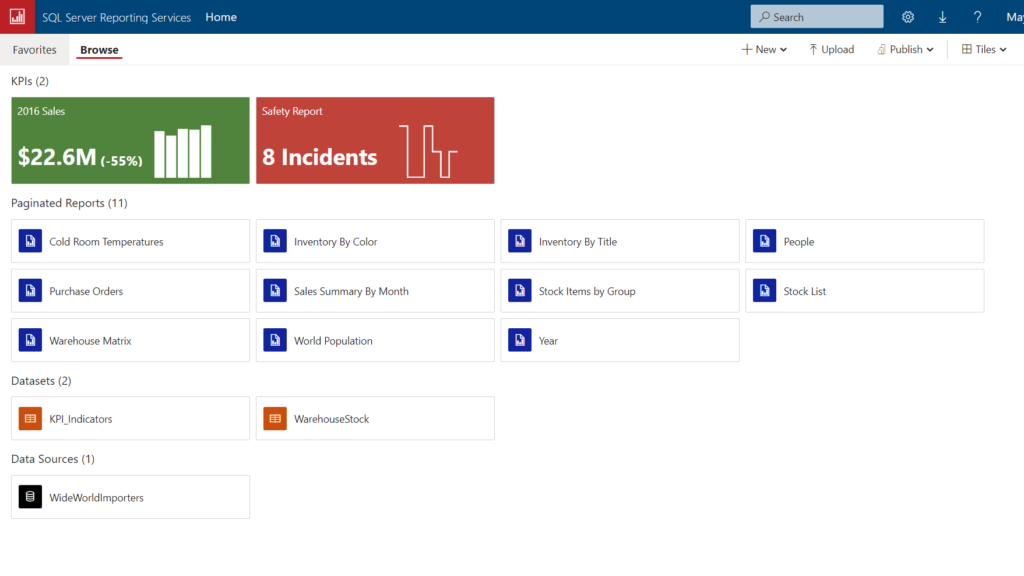Click the step chart in Safety Report KPI

pos(428,152)
